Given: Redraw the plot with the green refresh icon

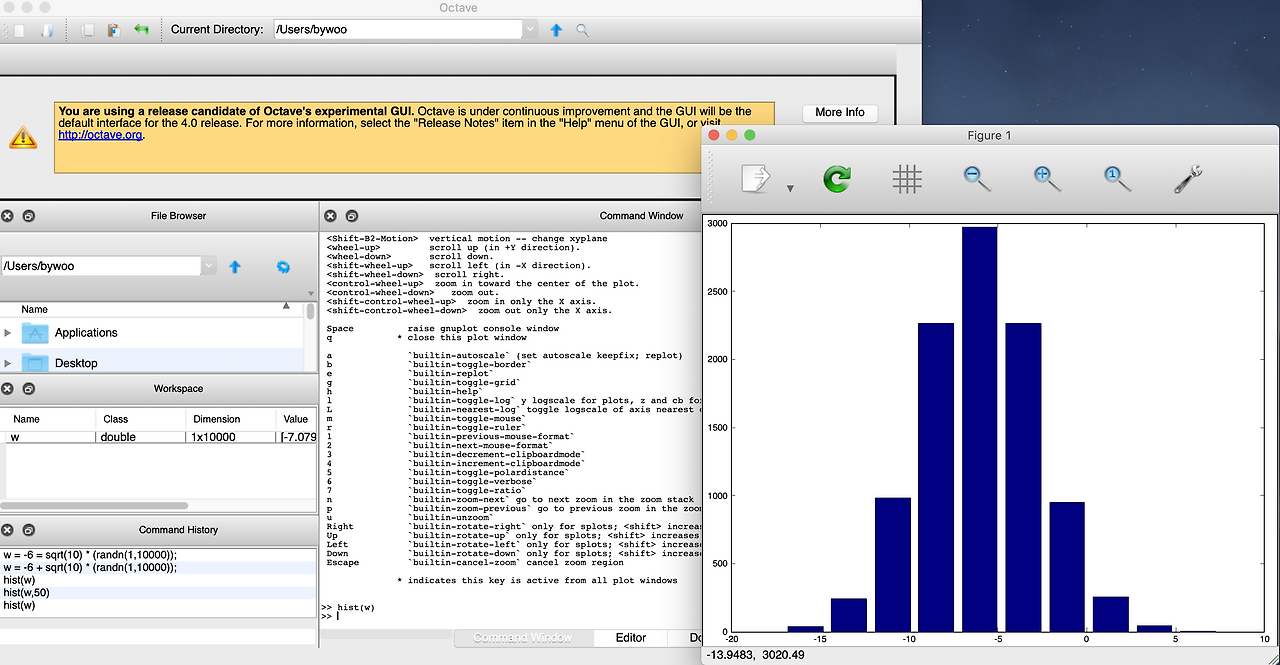Looking at the screenshot, I should pos(837,179).
